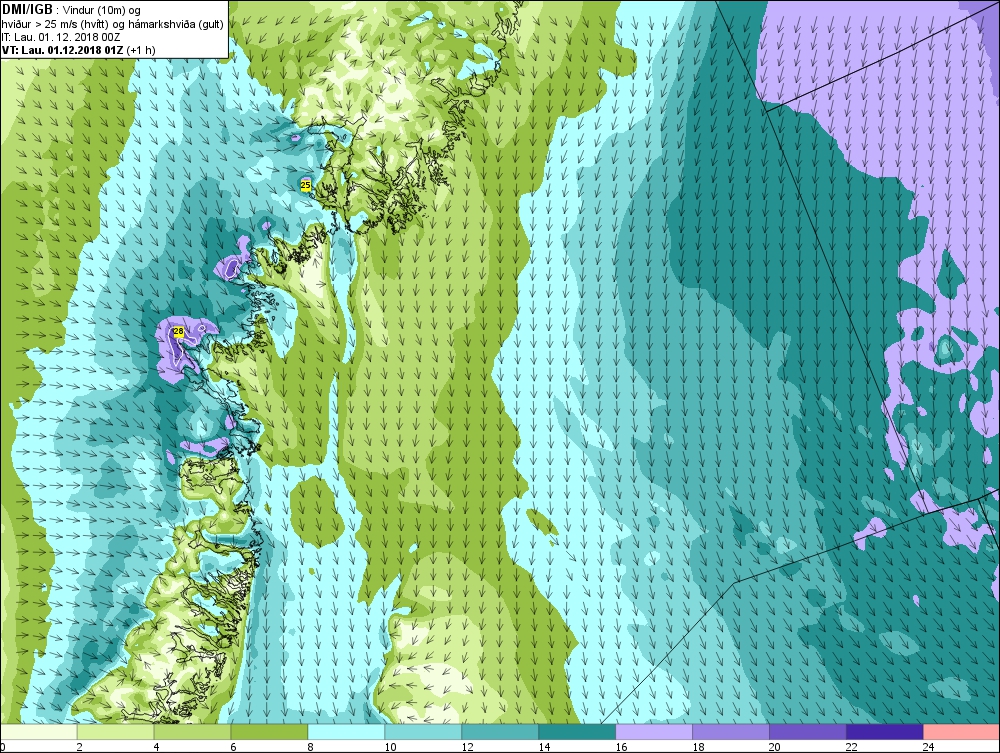
Task: Pick the light green 2–4 m/s legend swatch
Action: [x=115, y=732]
